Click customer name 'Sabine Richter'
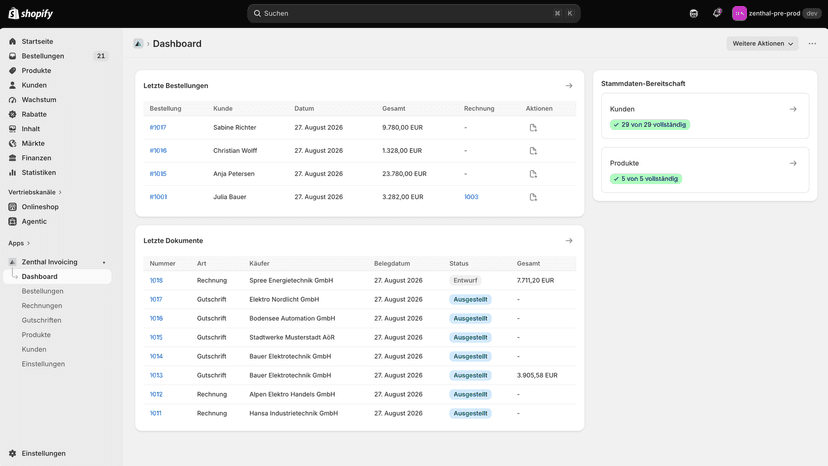This screenshot has width=828, height=466. 234,127
